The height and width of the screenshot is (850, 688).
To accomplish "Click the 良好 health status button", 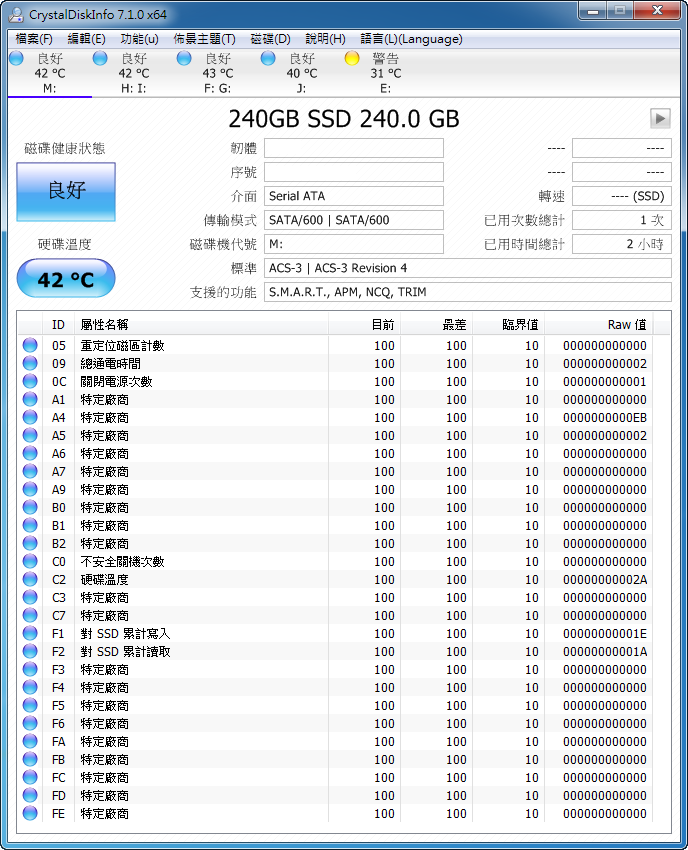I will click(x=66, y=192).
